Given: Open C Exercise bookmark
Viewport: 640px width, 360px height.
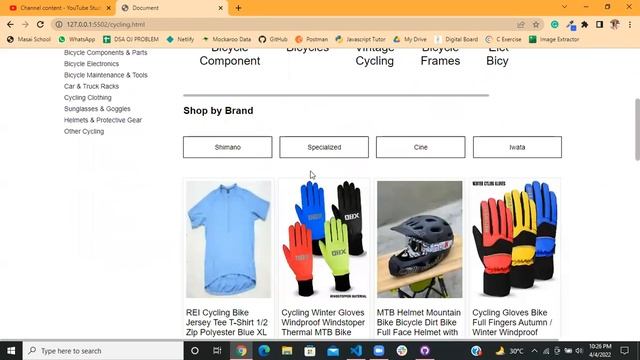Looking at the screenshot, I should [x=503, y=39].
